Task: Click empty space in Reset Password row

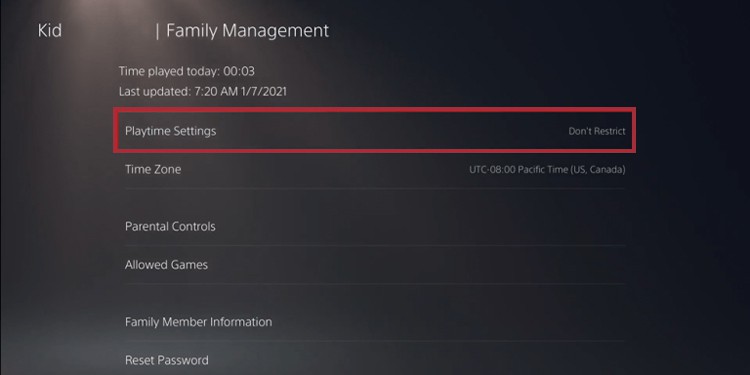Action: (x=417, y=360)
